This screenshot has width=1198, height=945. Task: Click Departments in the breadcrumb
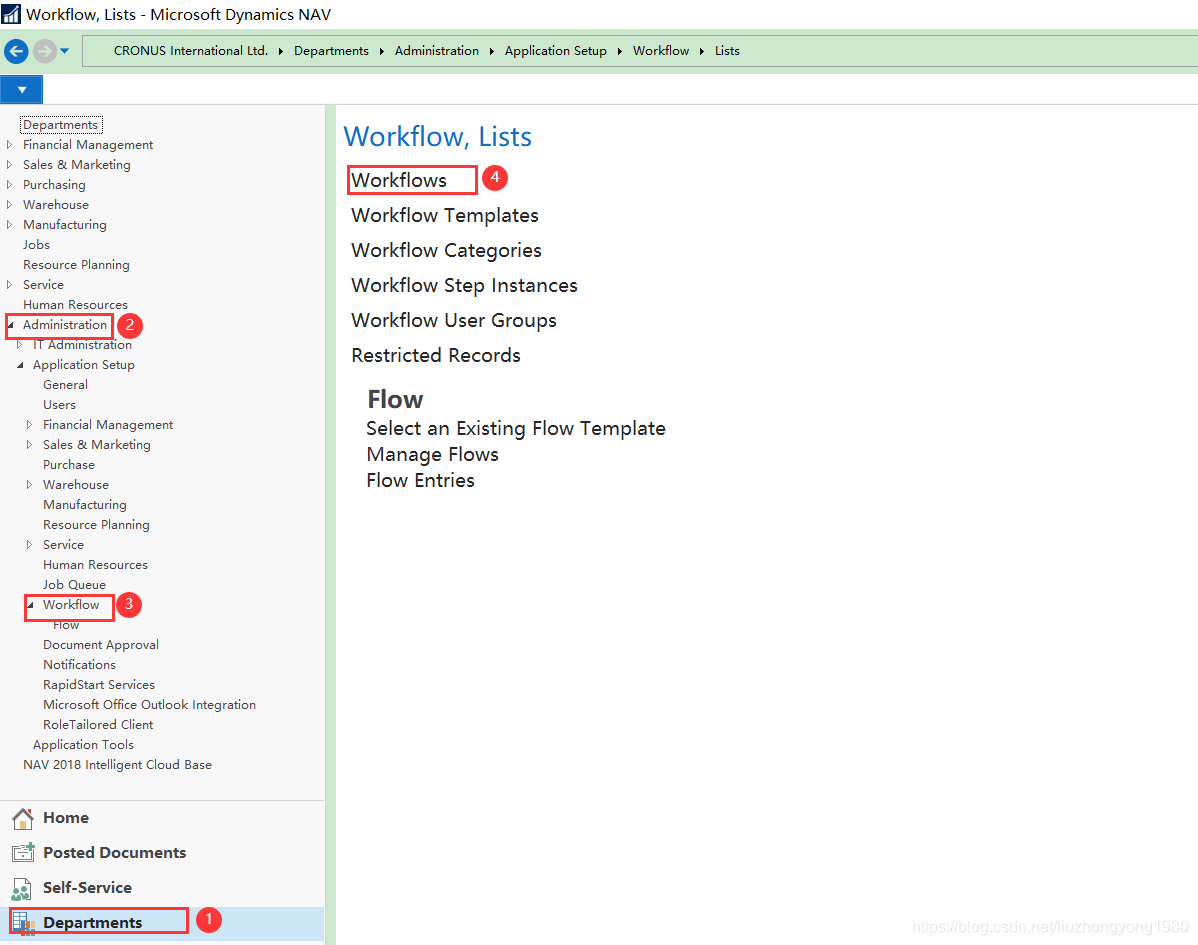click(331, 50)
